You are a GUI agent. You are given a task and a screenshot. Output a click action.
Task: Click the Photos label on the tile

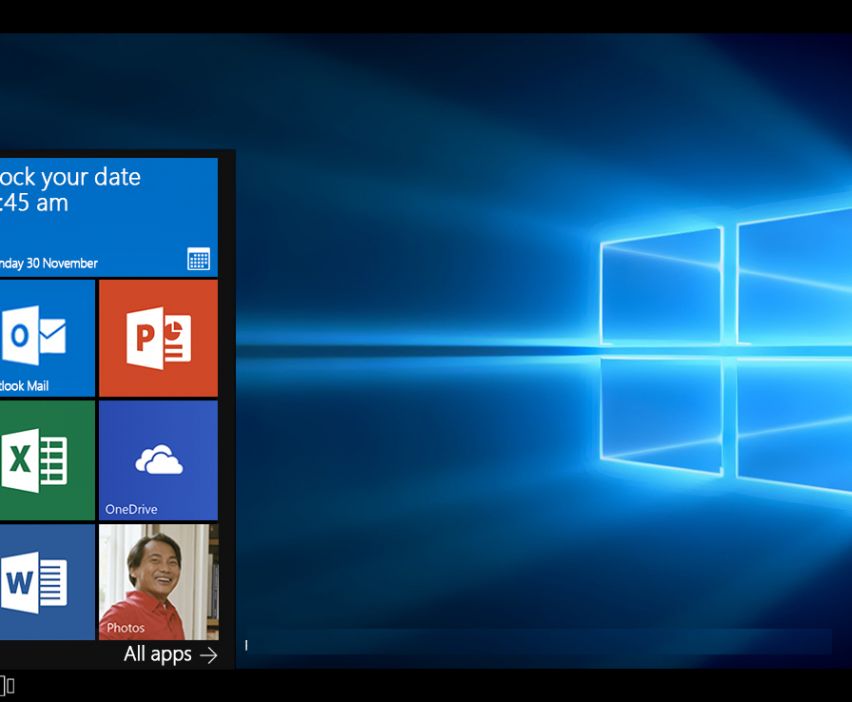click(x=126, y=628)
